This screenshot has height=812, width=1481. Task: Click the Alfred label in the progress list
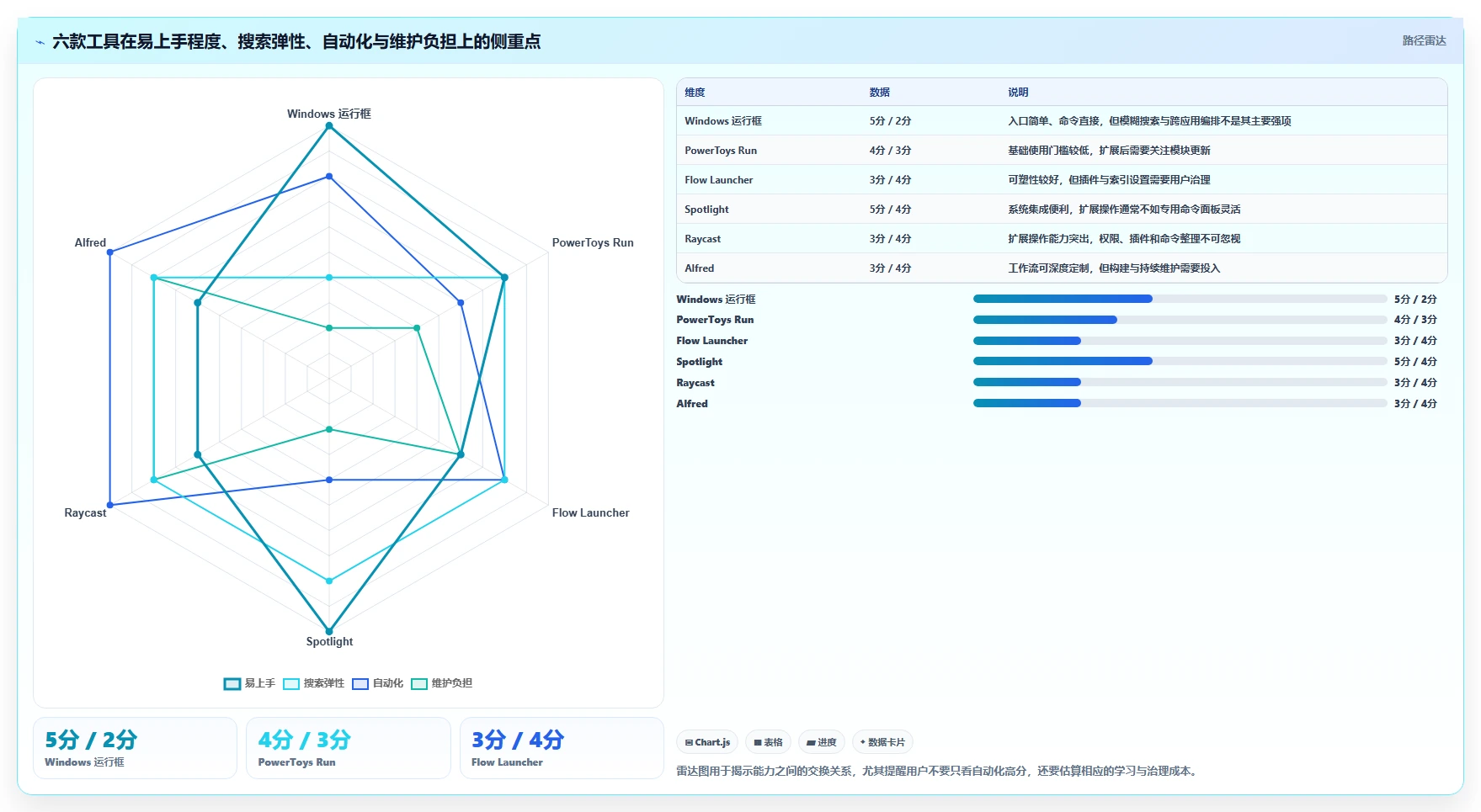click(692, 404)
